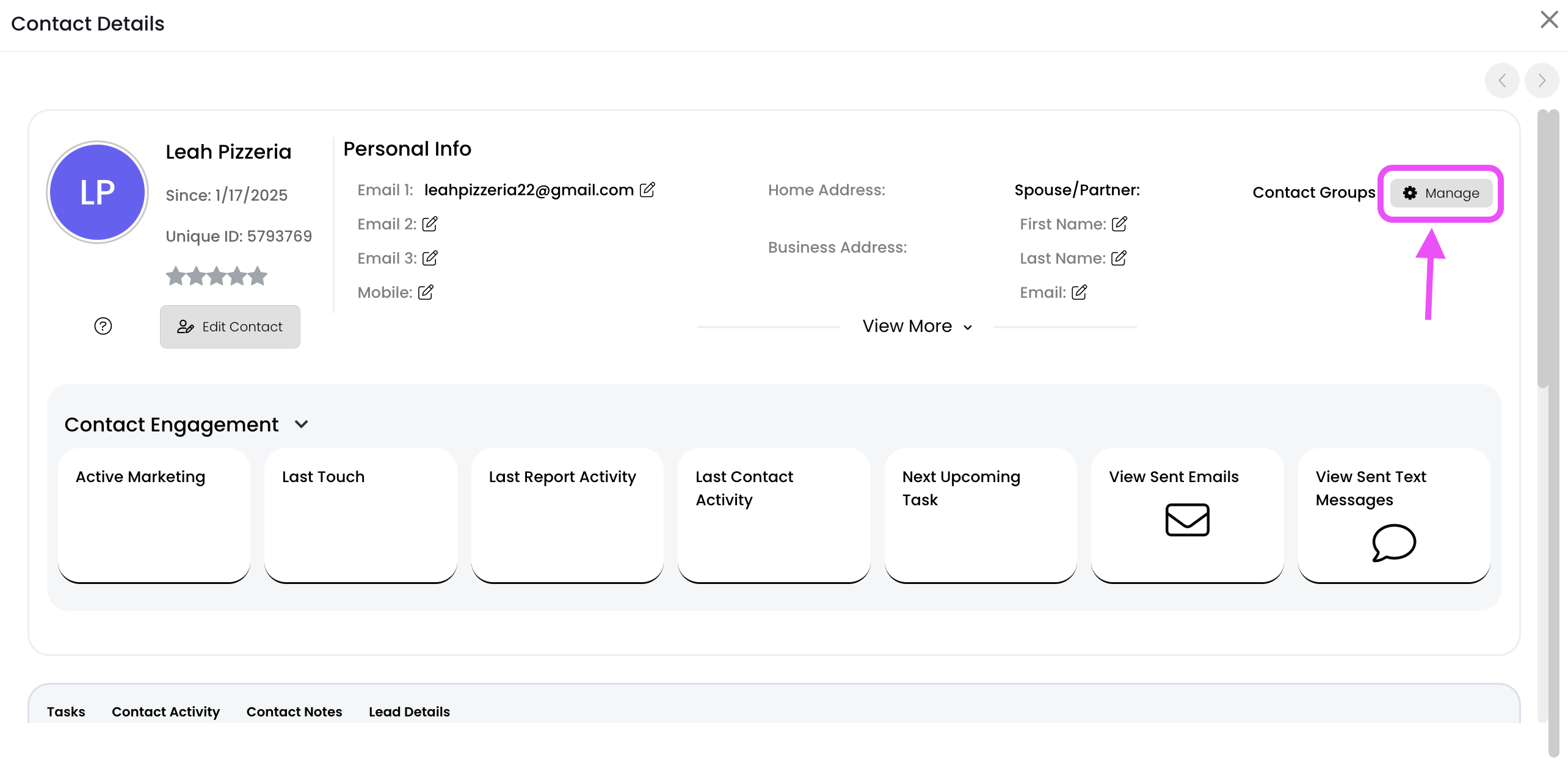This screenshot has width=1568, height=775.
Task: Open the Lead Details tab
Action: pos(409,712)
